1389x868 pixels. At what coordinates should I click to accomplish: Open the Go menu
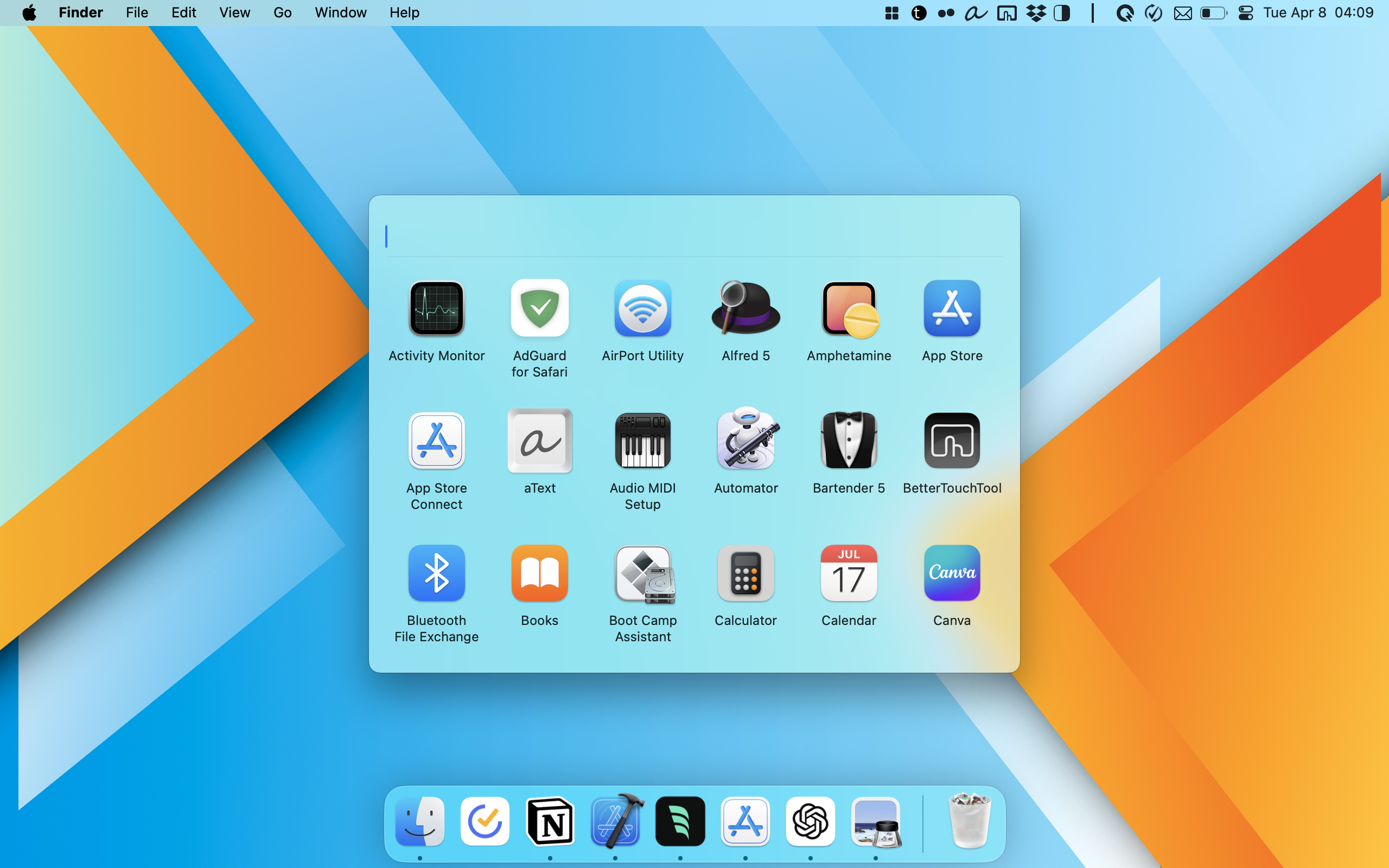pyautogui.click(x=282, y=12)
